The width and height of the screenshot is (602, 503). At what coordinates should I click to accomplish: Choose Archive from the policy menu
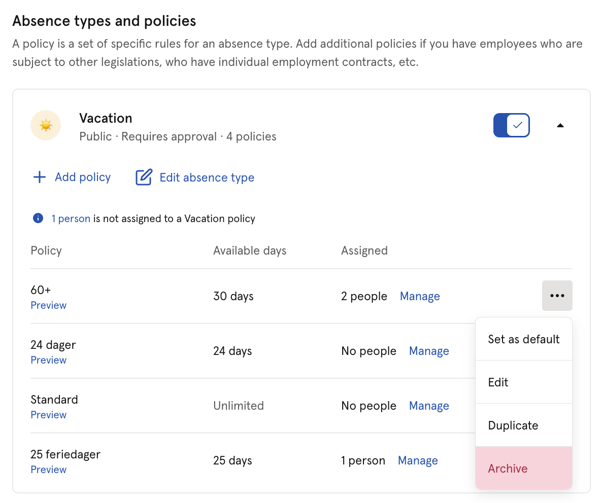pos(508,468)
